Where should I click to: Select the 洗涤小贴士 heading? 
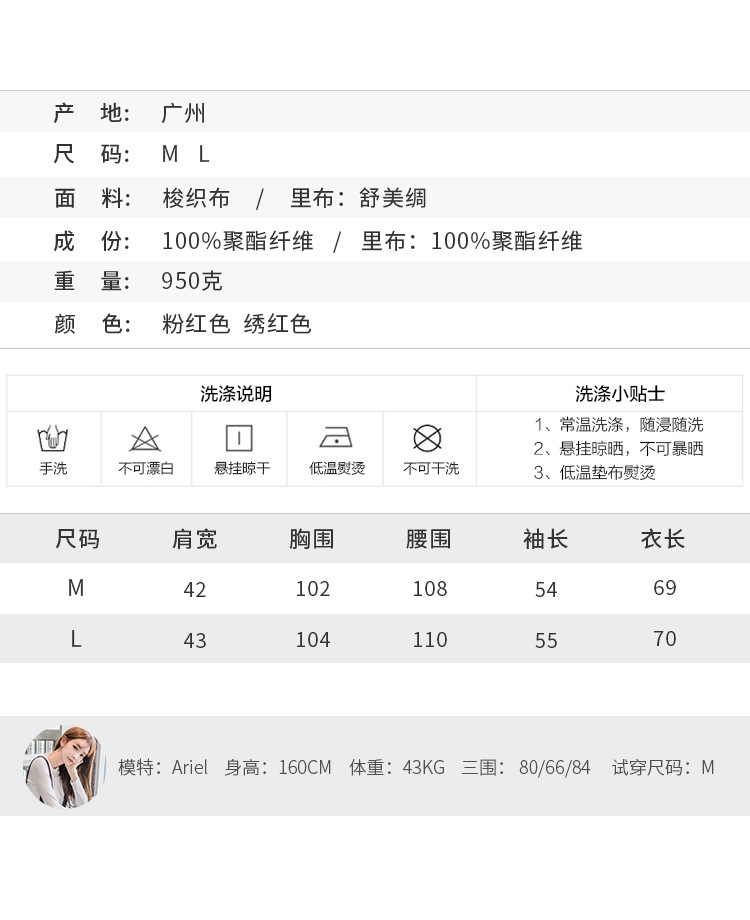620,394
